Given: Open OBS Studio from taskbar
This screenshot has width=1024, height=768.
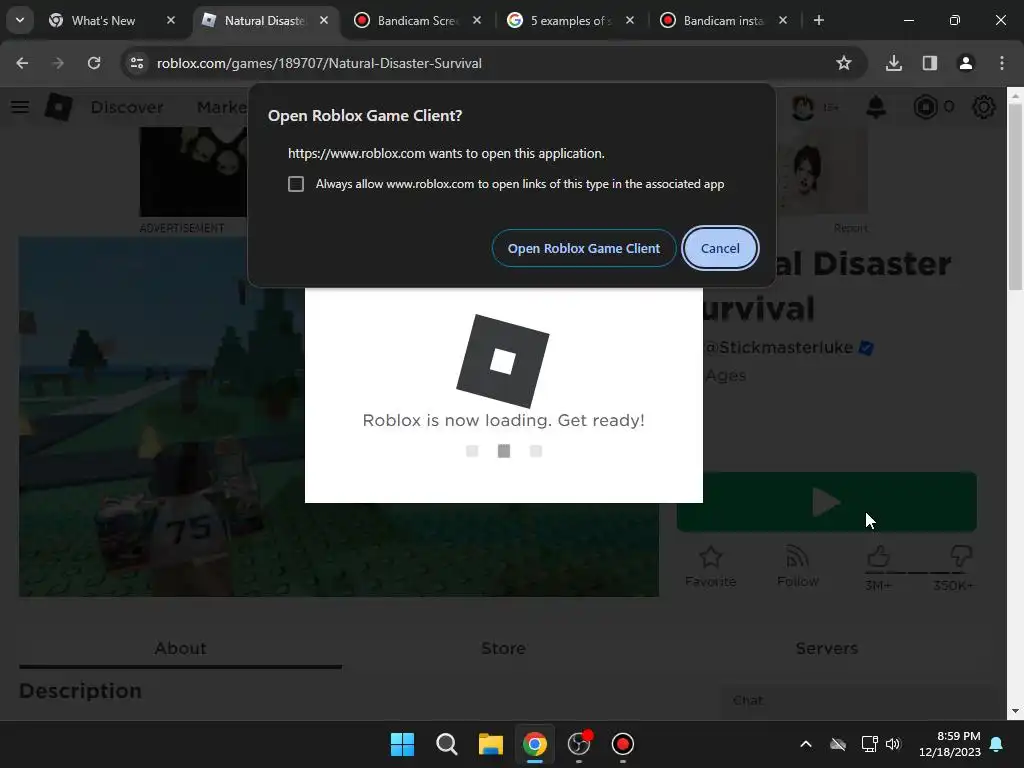Looking at the screenshot, I should click(579, 744).
